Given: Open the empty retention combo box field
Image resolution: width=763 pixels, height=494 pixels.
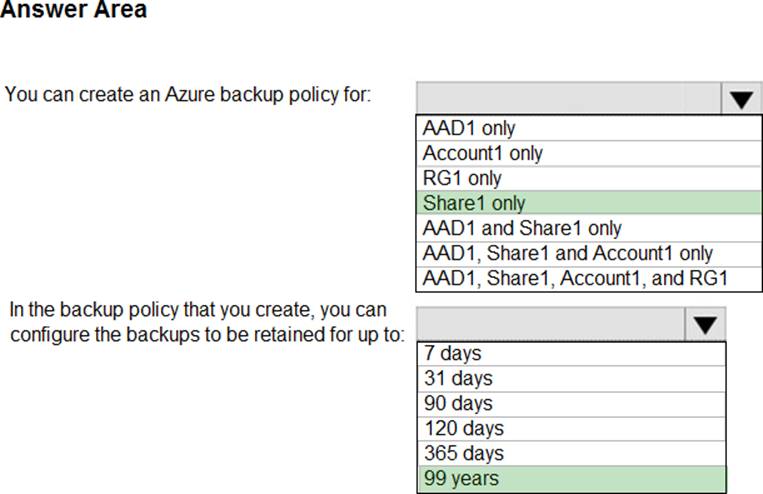Looking at the screenshot, I should pos(549,324).
